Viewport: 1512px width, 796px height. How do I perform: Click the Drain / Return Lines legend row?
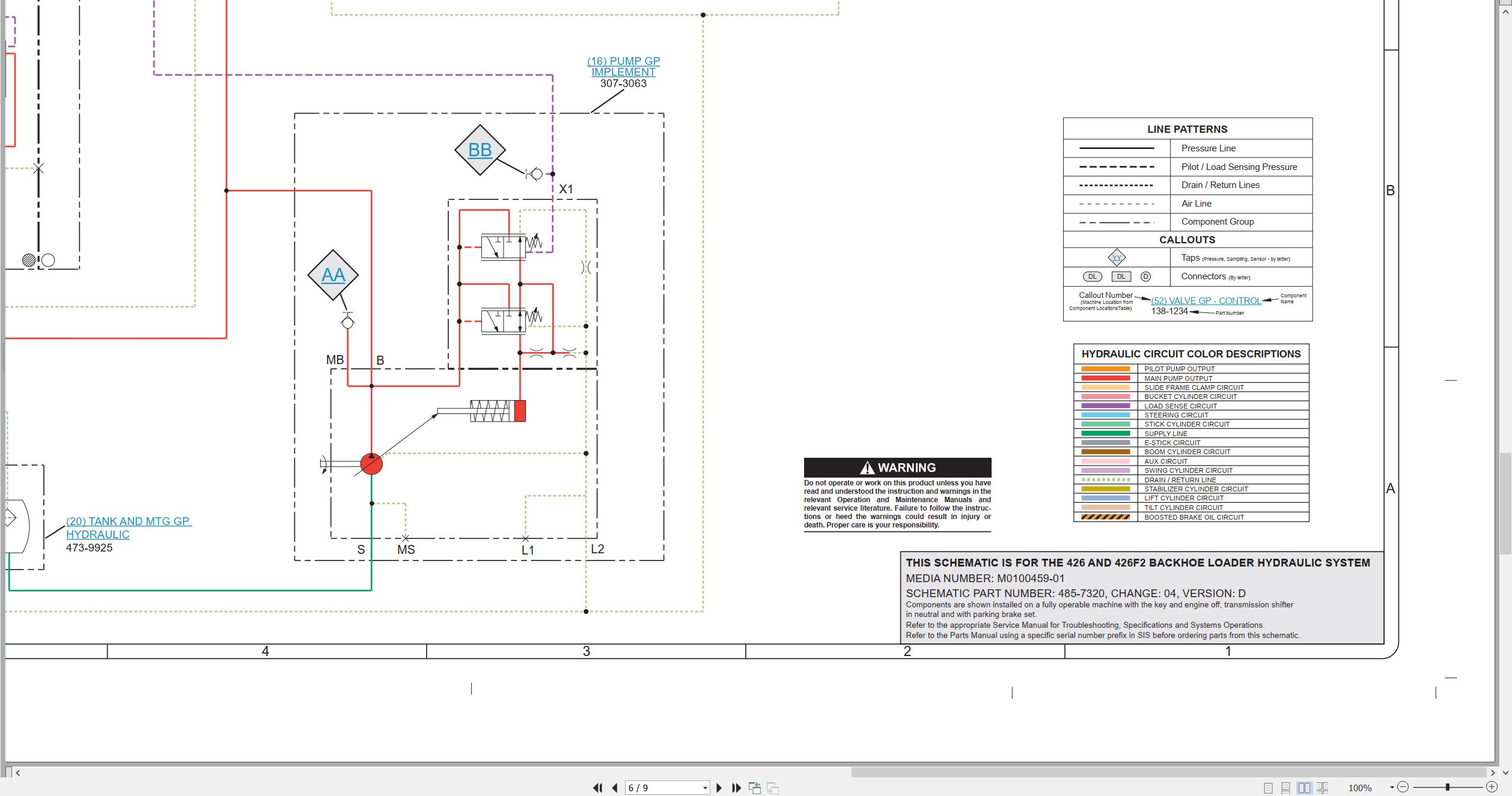click(x=1187, y=185)
